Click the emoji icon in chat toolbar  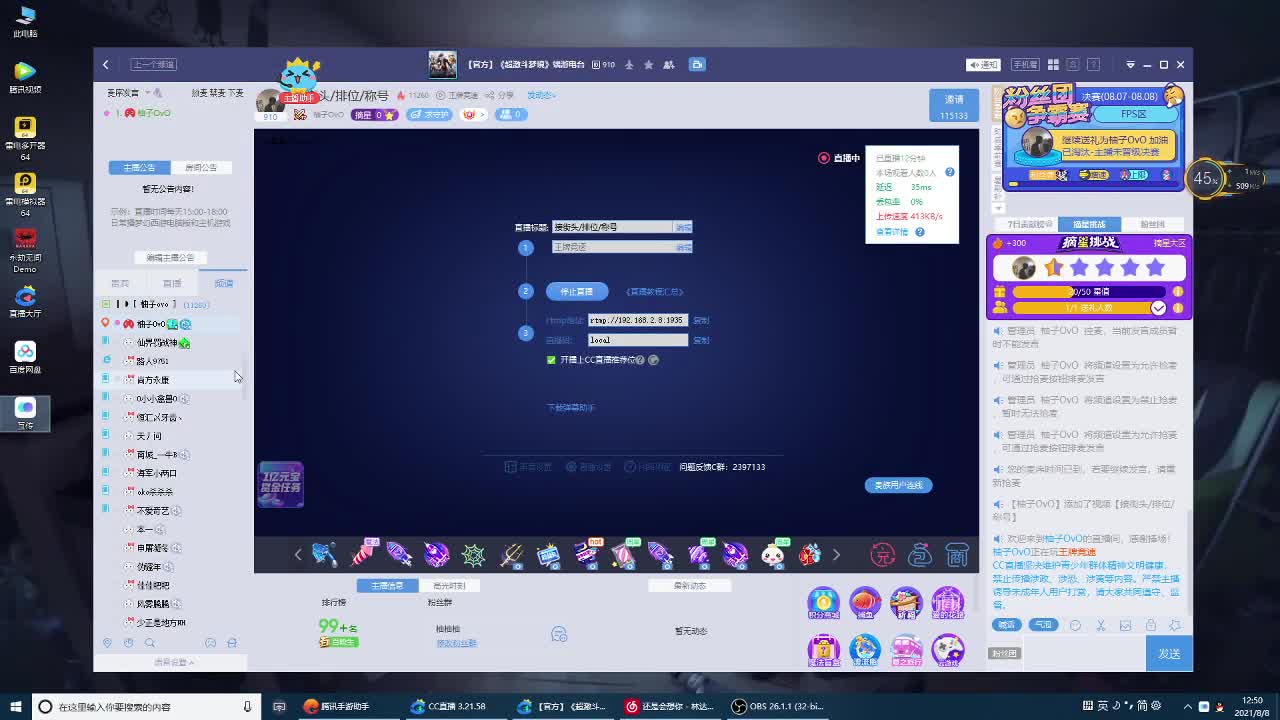click(1075, 625)
